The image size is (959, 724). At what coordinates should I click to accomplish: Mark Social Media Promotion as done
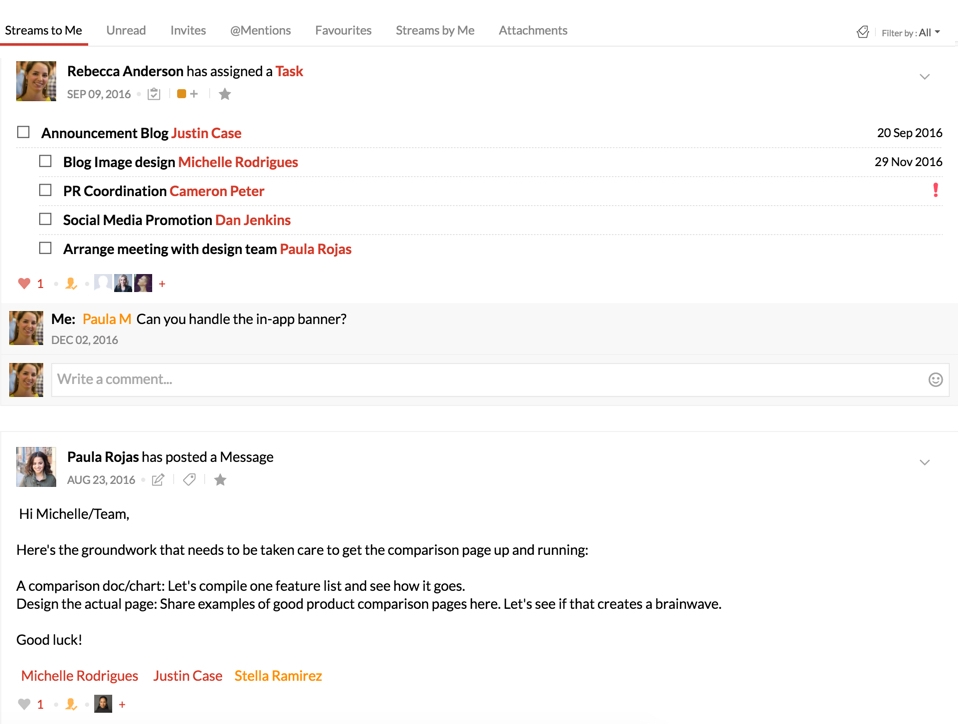coord(46,219)
